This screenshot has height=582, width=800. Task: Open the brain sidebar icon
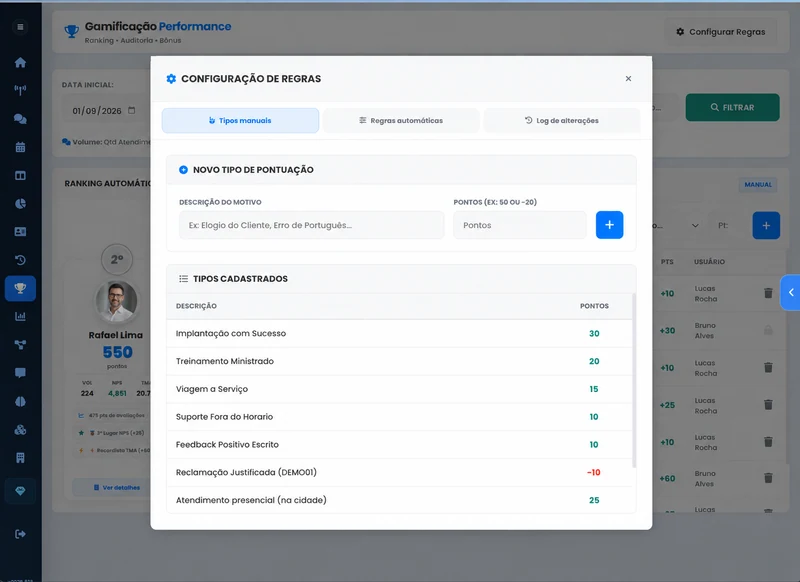pos(20,401)
